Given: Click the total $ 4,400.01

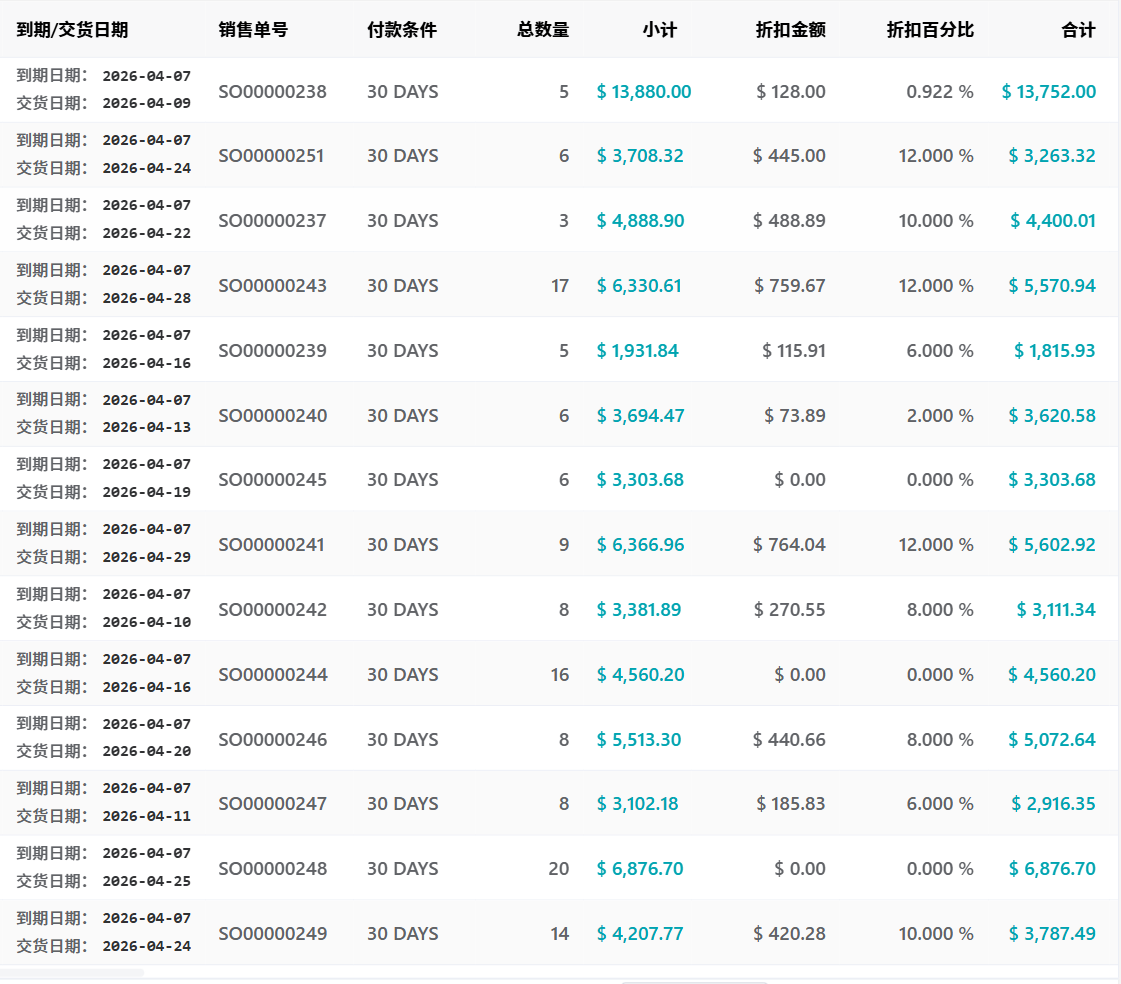Looking at the screenshot, I should (x=1053, y=221).
